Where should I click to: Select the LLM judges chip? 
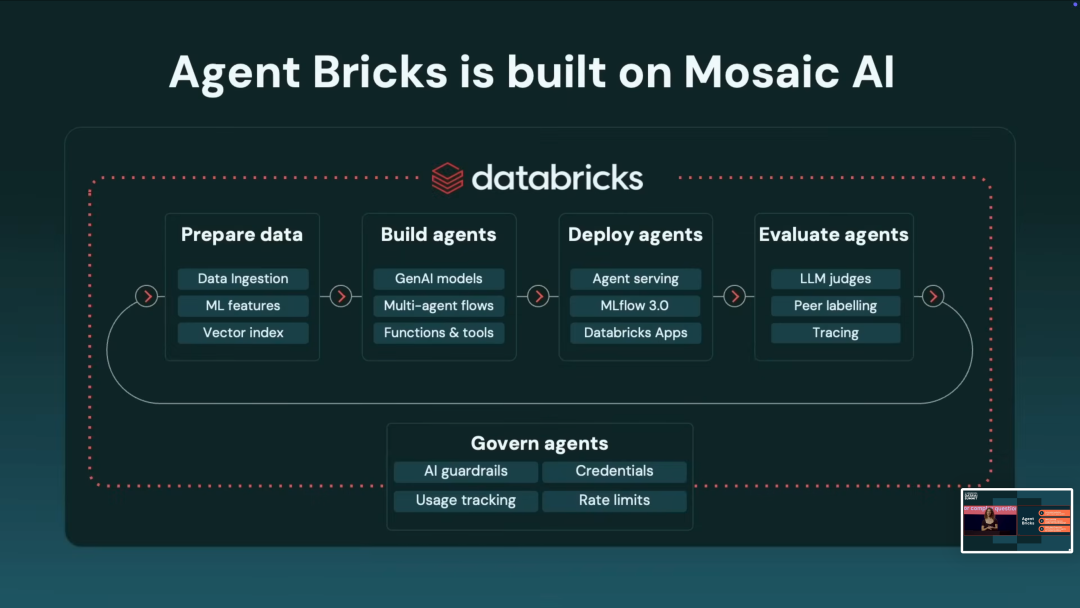(x=835, y=279)
